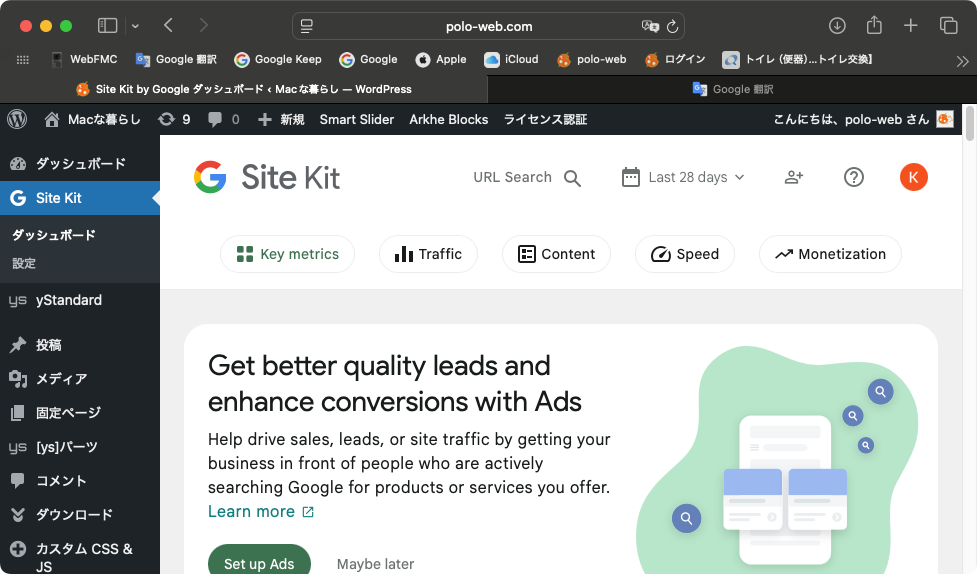Click the Site Kit help question mark icon
The height and width of the screenshot is (574, 977).
point(853,177)
